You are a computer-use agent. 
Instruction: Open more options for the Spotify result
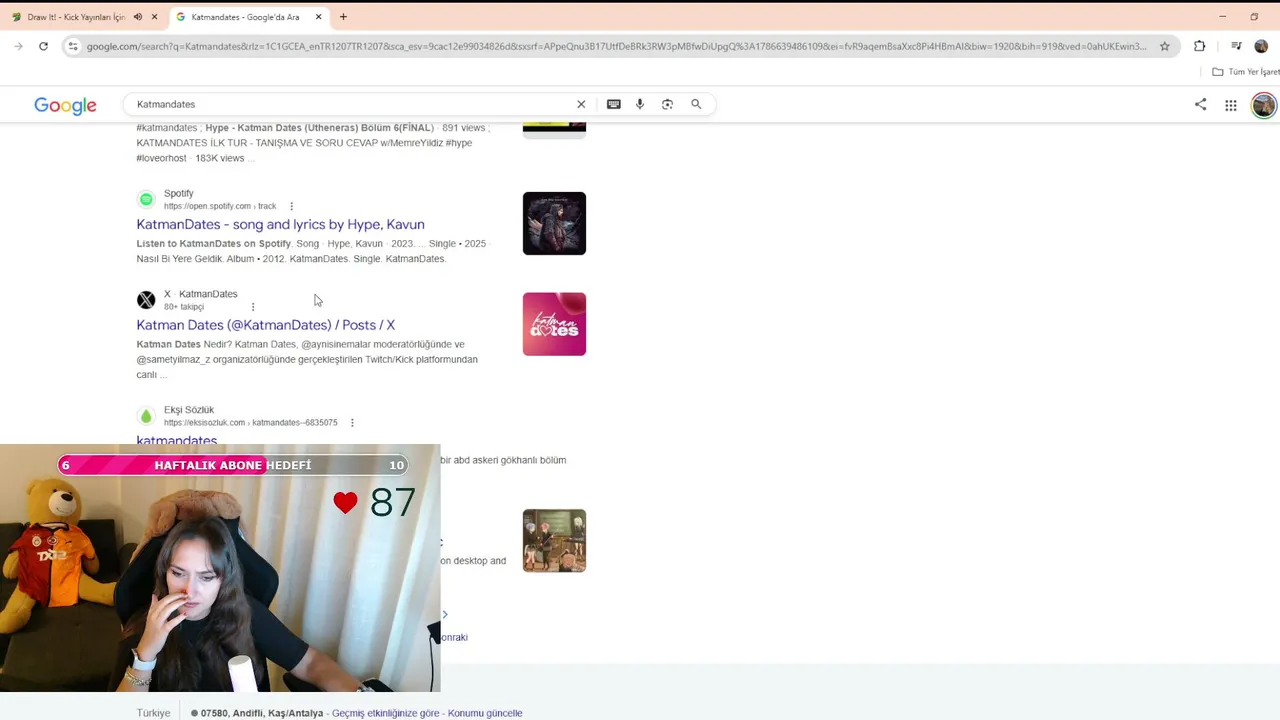[x=291, y=206]
